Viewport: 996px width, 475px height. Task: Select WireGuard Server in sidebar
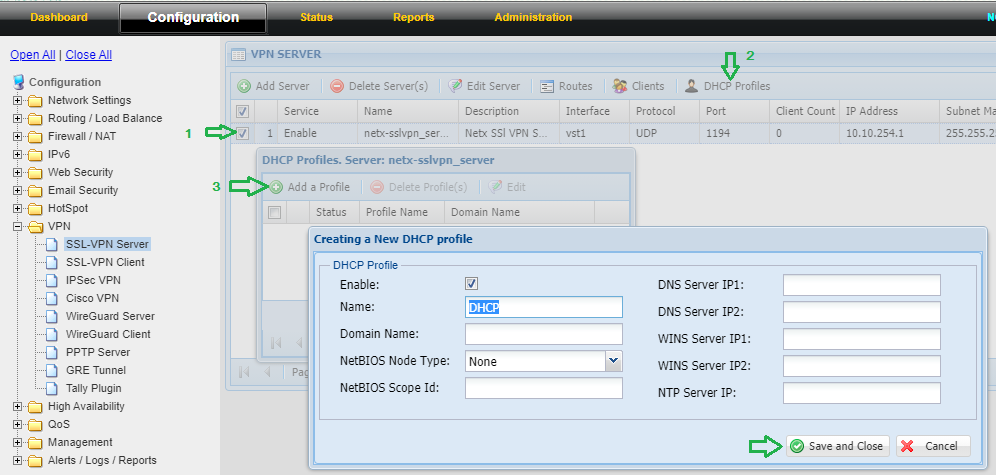click(x=110, y=316)
